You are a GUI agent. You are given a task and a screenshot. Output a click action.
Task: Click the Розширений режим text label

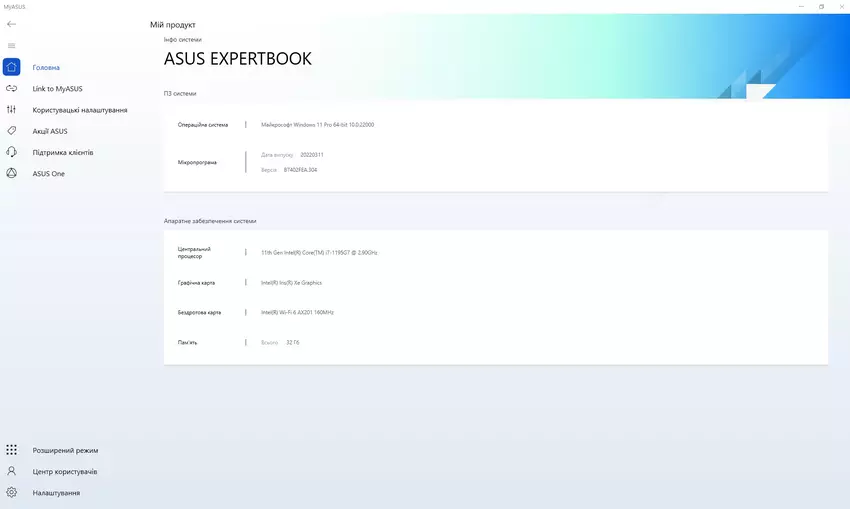[65, 450]
